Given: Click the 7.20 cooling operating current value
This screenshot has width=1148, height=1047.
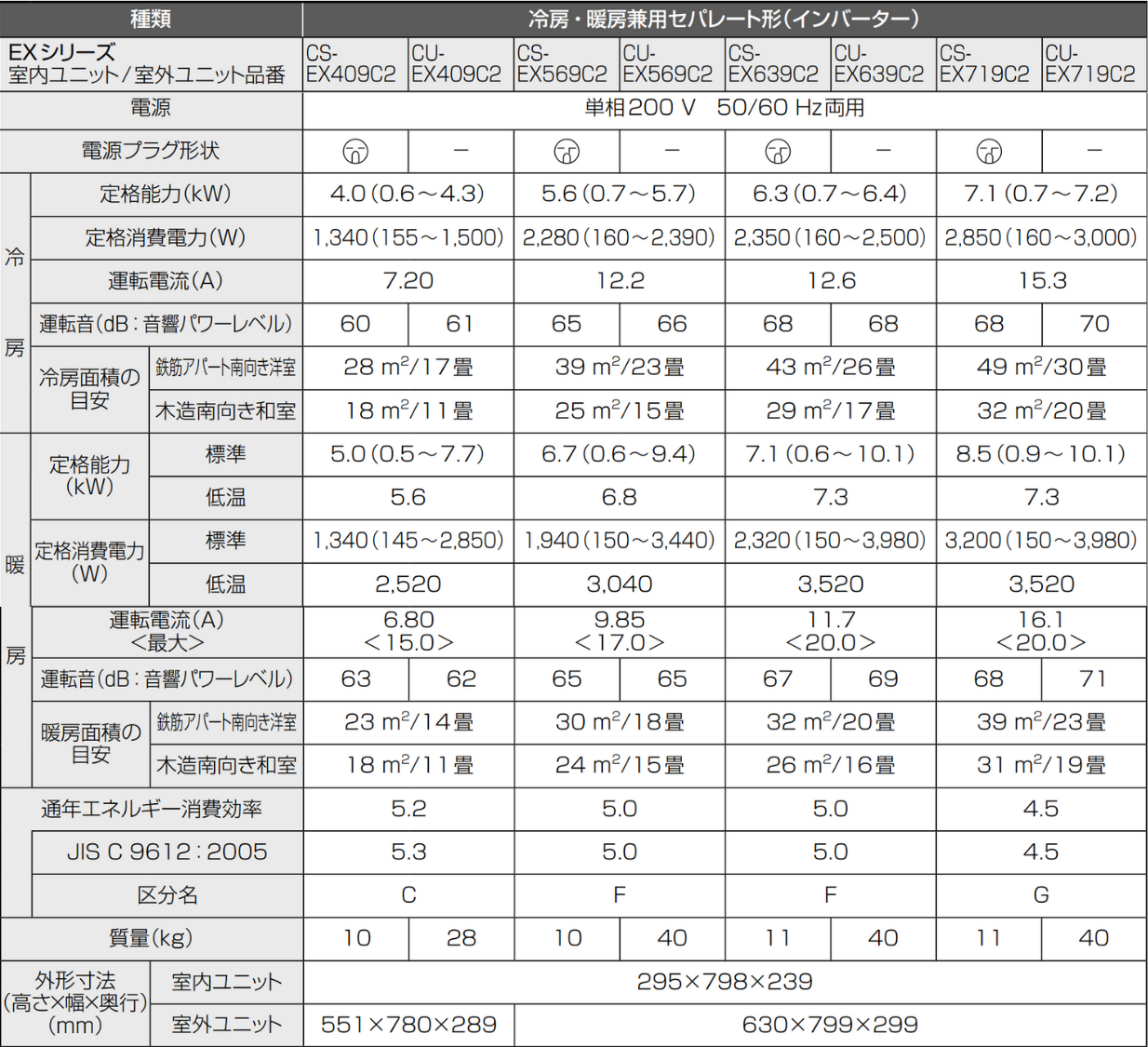Looking at the screenshot, I should point(408,280).
